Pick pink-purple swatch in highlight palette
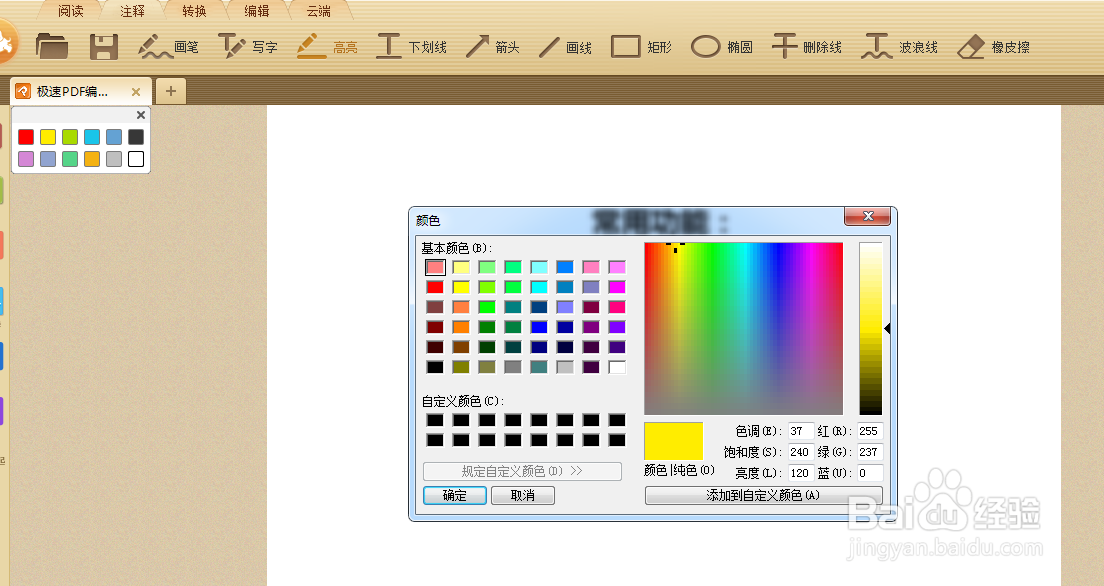This screenshot has width=1104, height=586. (x=26, y=158)
